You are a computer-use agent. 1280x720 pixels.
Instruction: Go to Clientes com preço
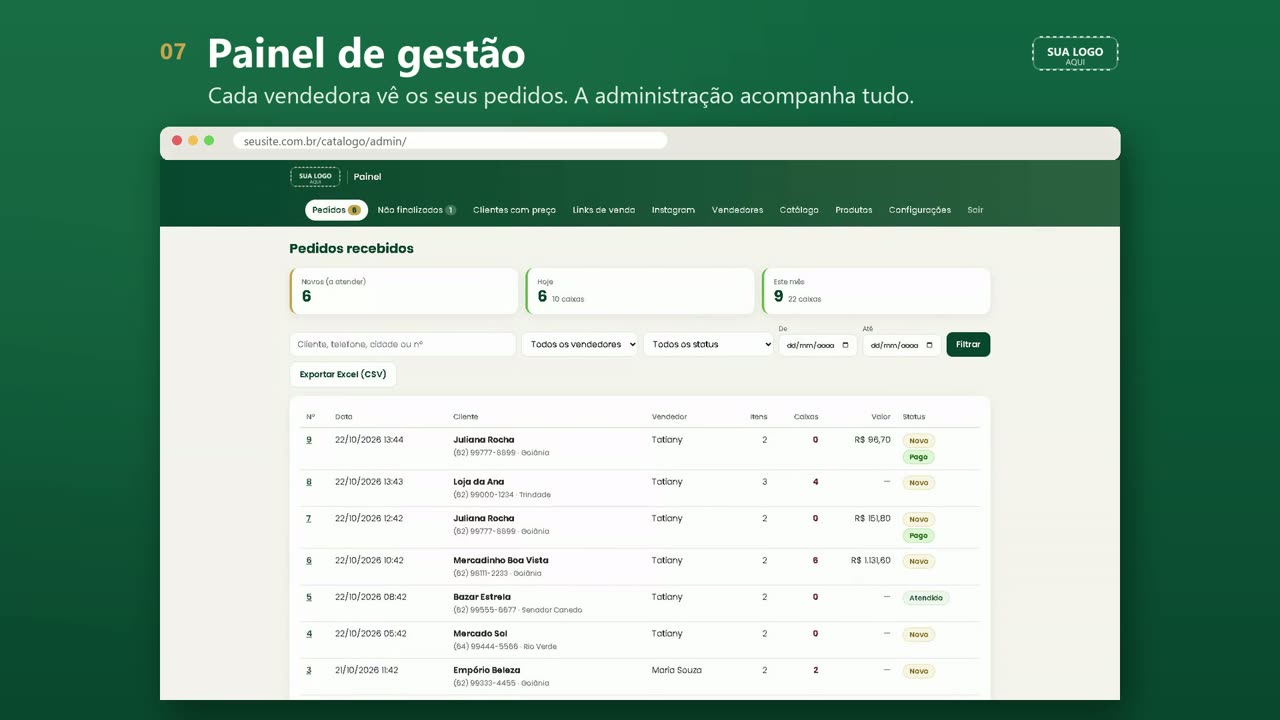pos(514,210)
